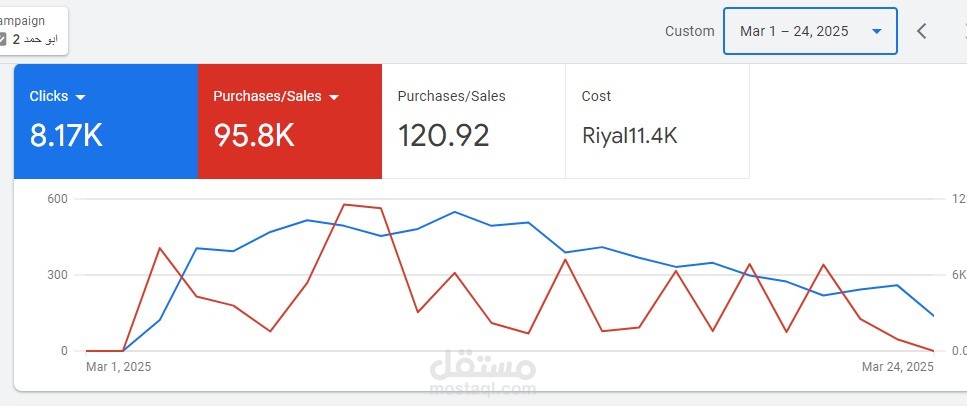
Task: Click the campaign filter chip
Action: pyautogui.click(x=31, y=30)
